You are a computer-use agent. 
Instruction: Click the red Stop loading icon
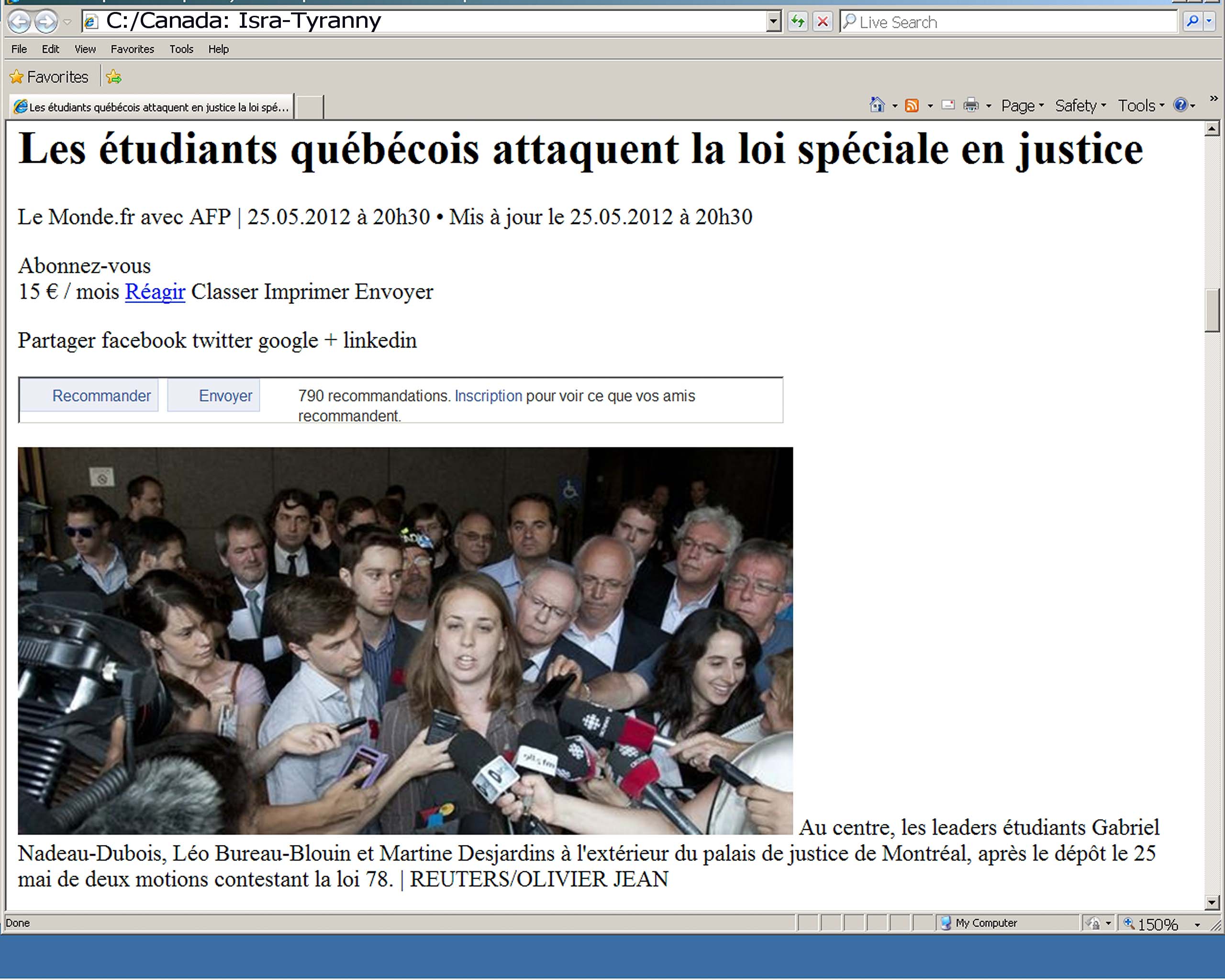[x=822, y=22]
